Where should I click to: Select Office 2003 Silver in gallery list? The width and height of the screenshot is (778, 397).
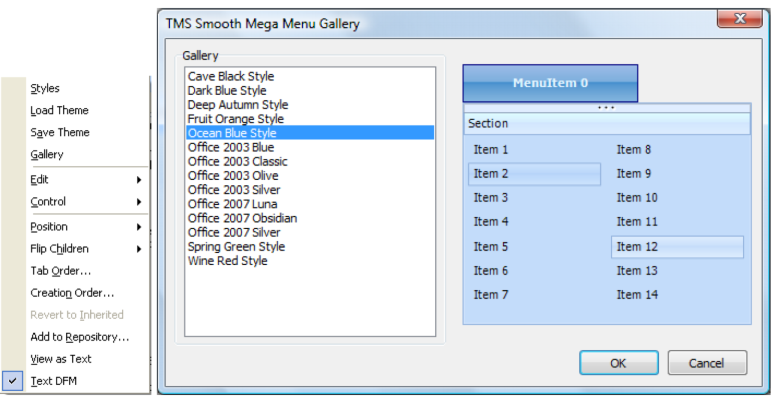[x=310, y=190]
